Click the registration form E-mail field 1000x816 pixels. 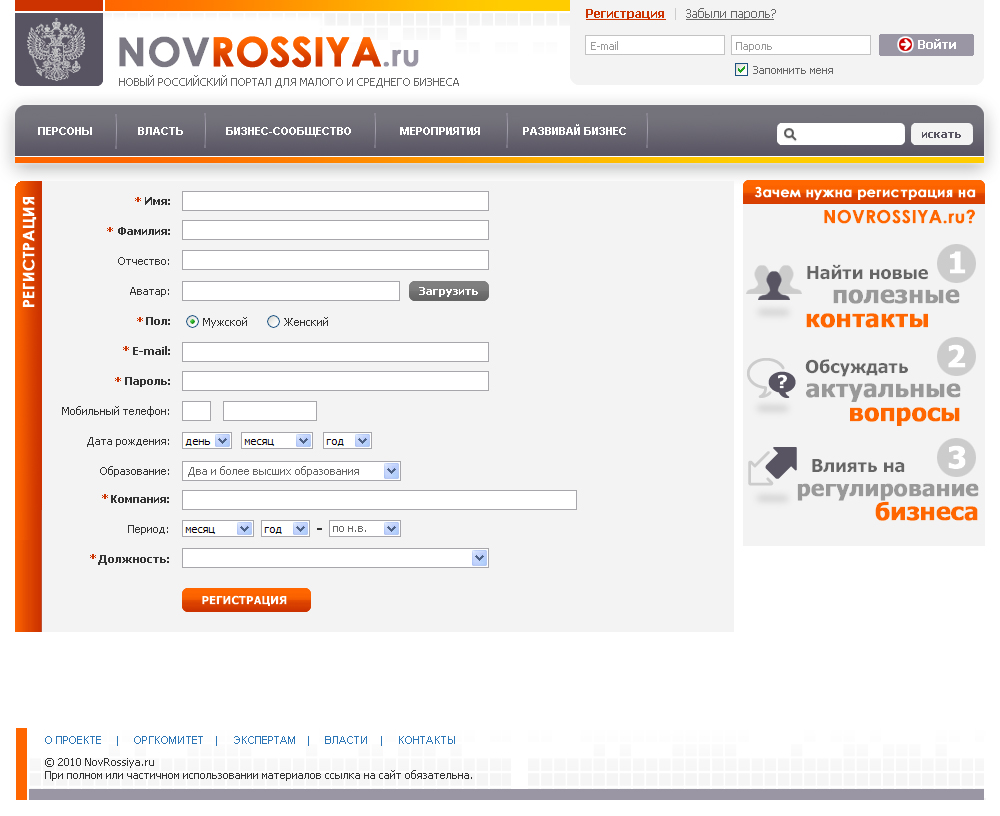pos(335,352)
